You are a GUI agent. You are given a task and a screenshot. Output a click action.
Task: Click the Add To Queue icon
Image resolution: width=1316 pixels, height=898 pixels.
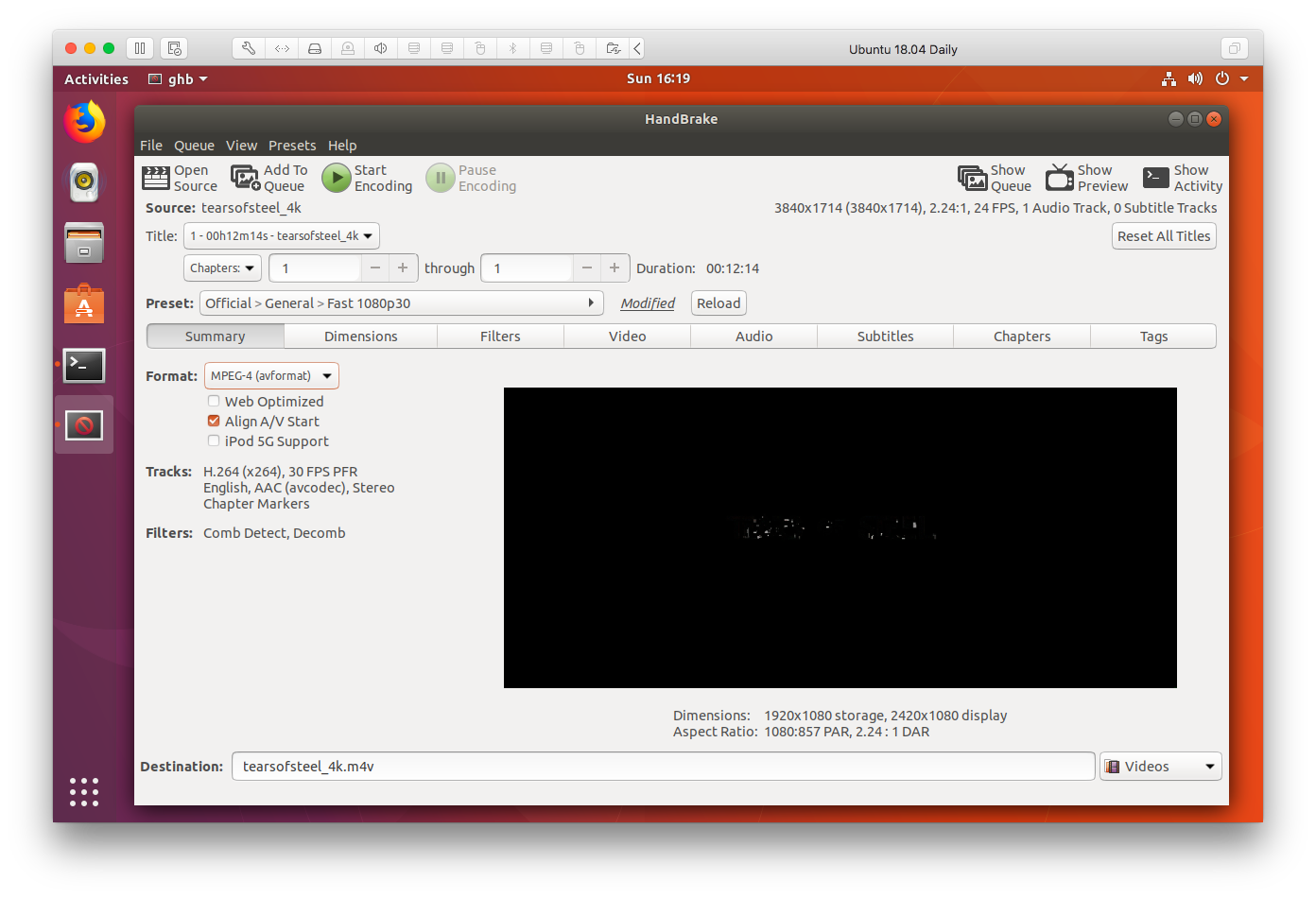[246, 178]
